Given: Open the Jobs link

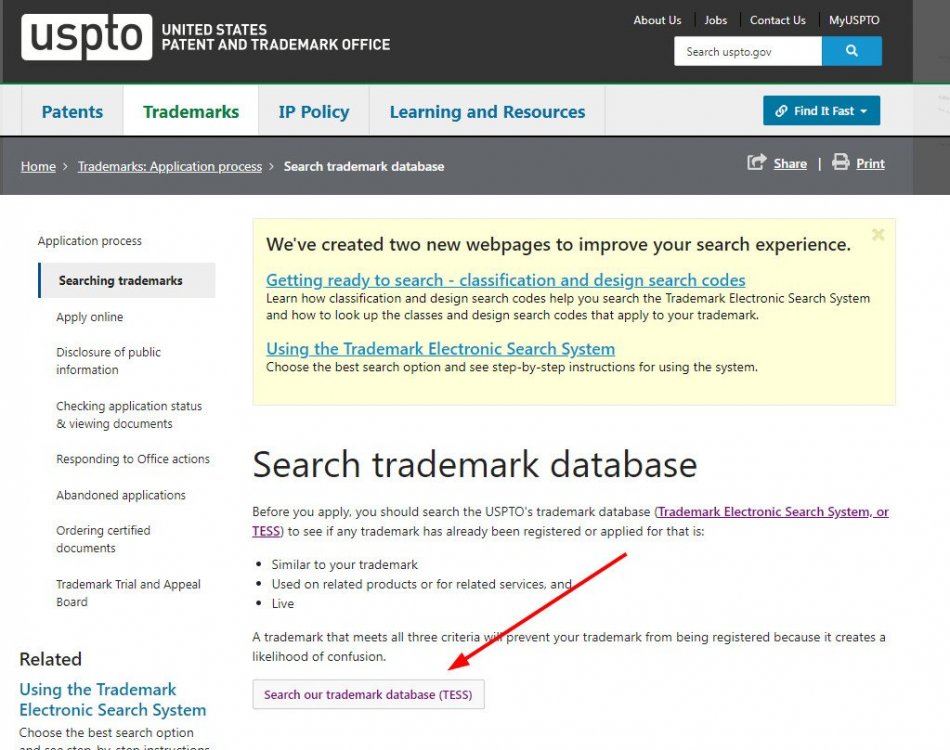Looking at the screenshot, I should point(716,20).
